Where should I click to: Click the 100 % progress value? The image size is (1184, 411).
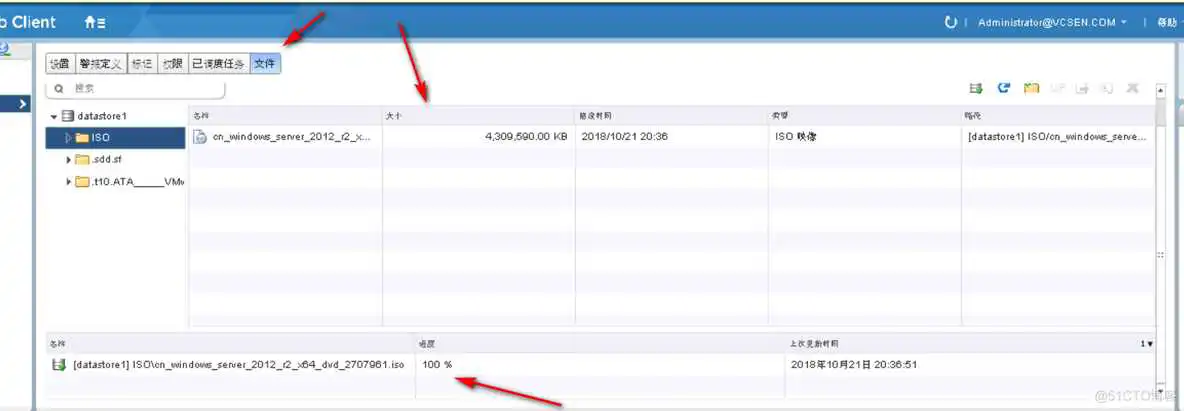pos(437,364)
